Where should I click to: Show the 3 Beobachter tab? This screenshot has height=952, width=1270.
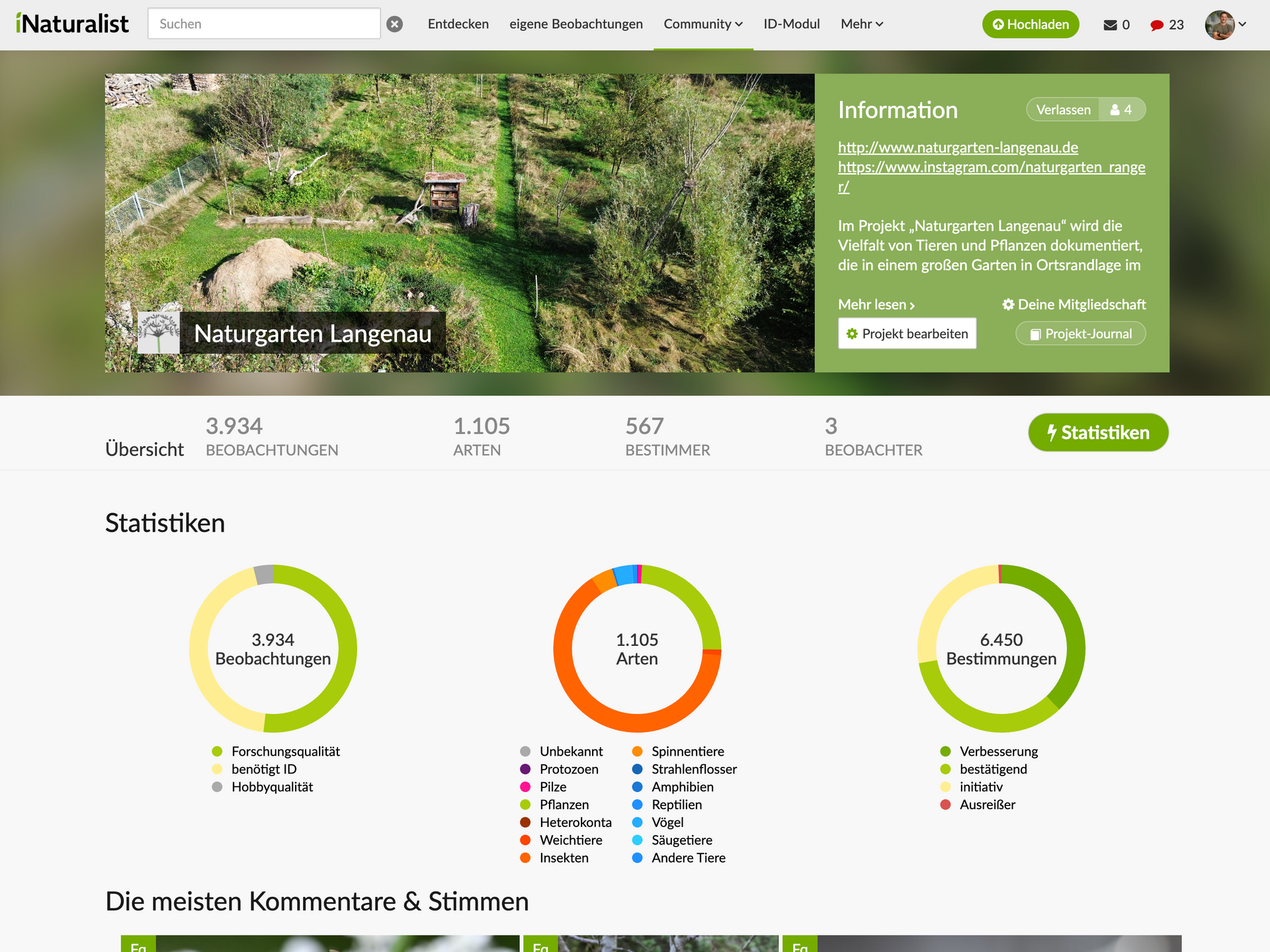(873, 436)
